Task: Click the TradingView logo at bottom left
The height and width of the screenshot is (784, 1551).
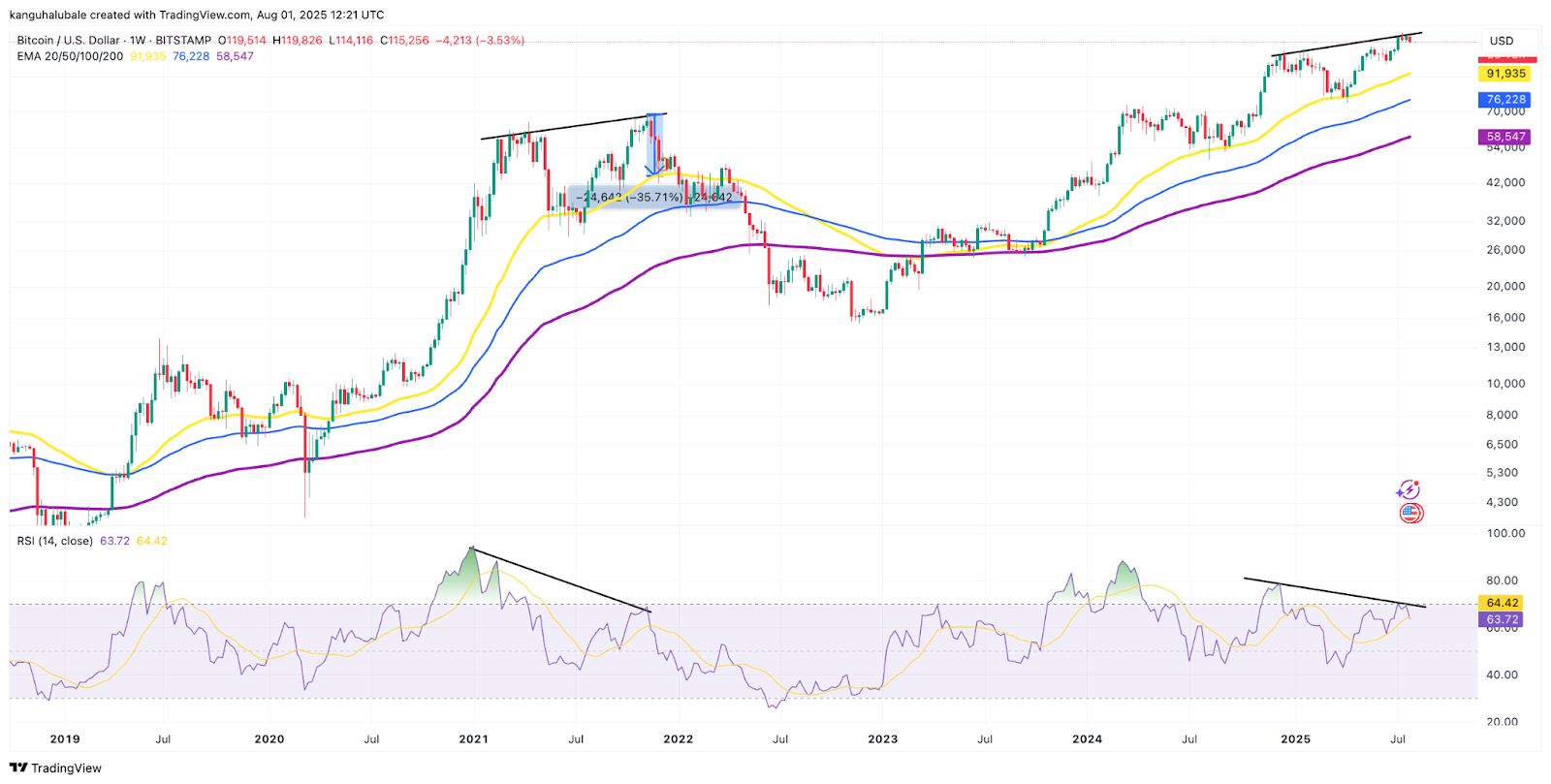Action: pyautogui.click(x=55, y=768)
